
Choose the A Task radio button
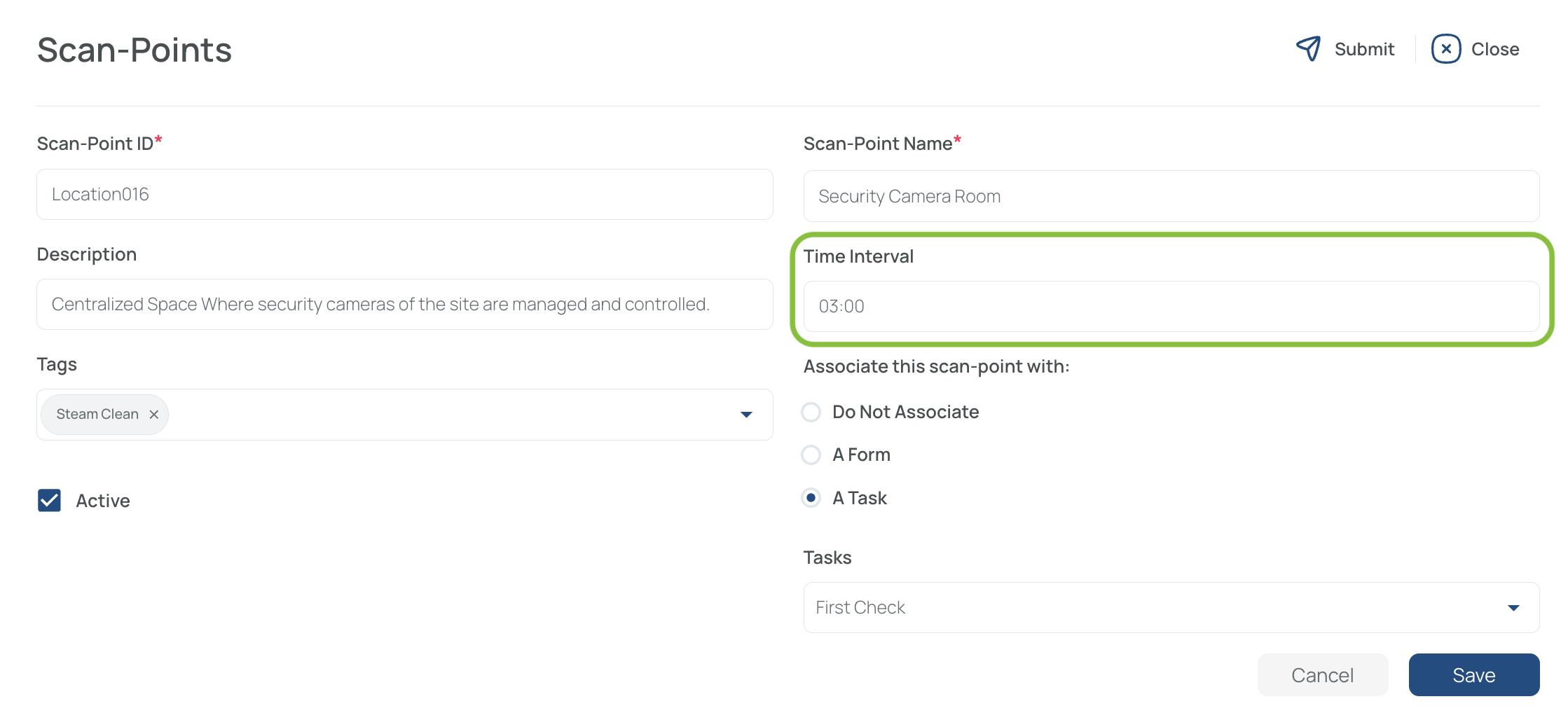pos(811,498)
